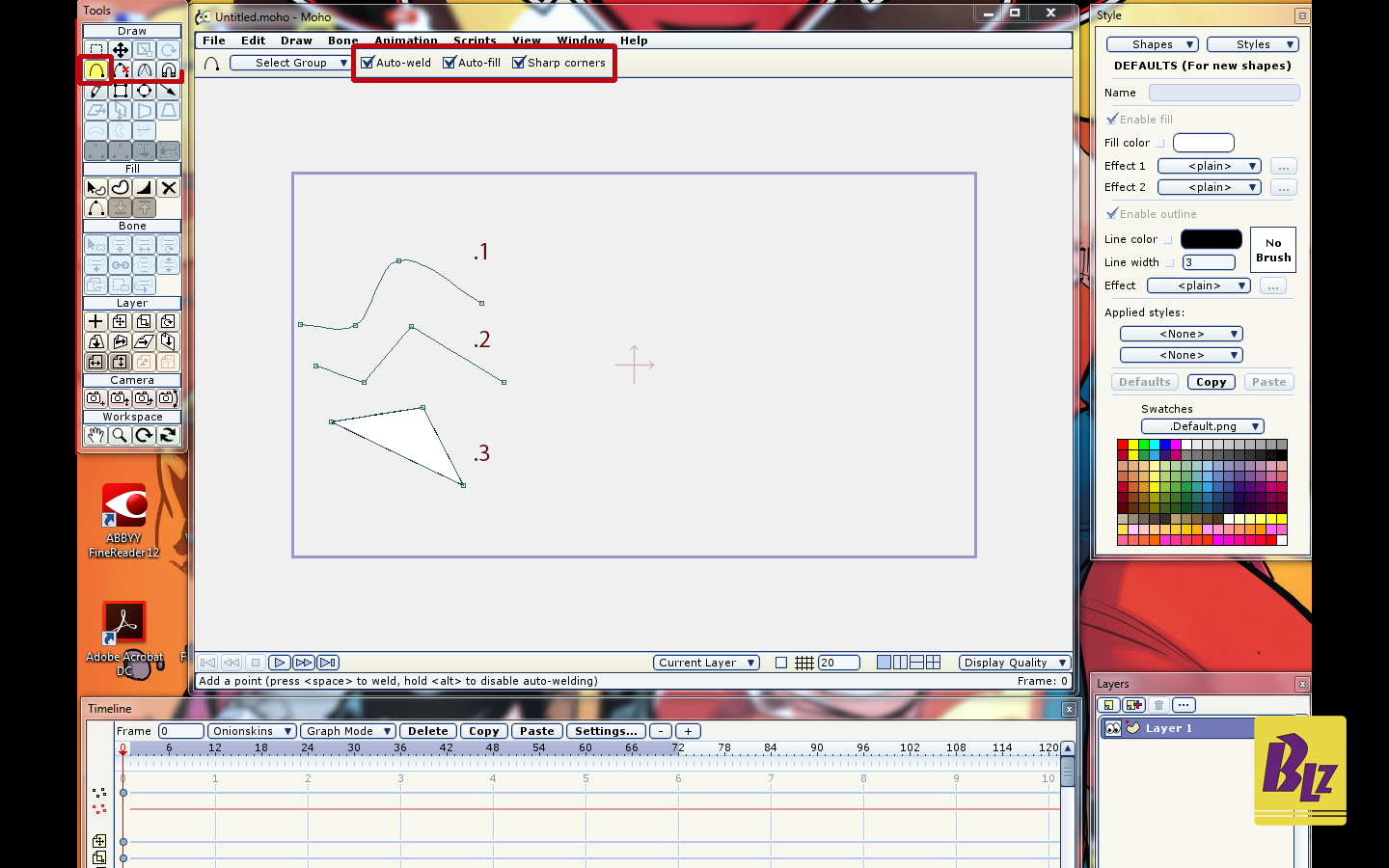Create a new layer in Layers panel
Image resolution: width=1389 pixels, height=868 pixels.
pyautogui.click(x=1109, y=705)
